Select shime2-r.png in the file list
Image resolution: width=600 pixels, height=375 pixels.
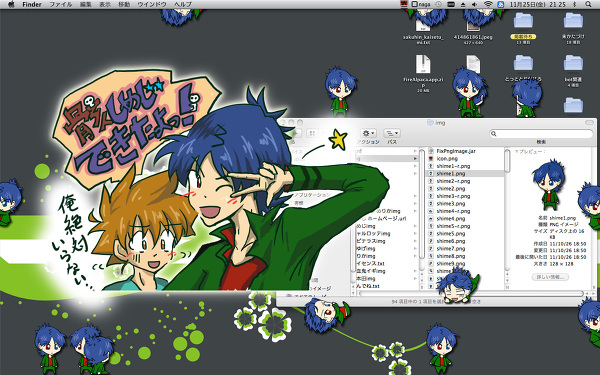point(453,181)
